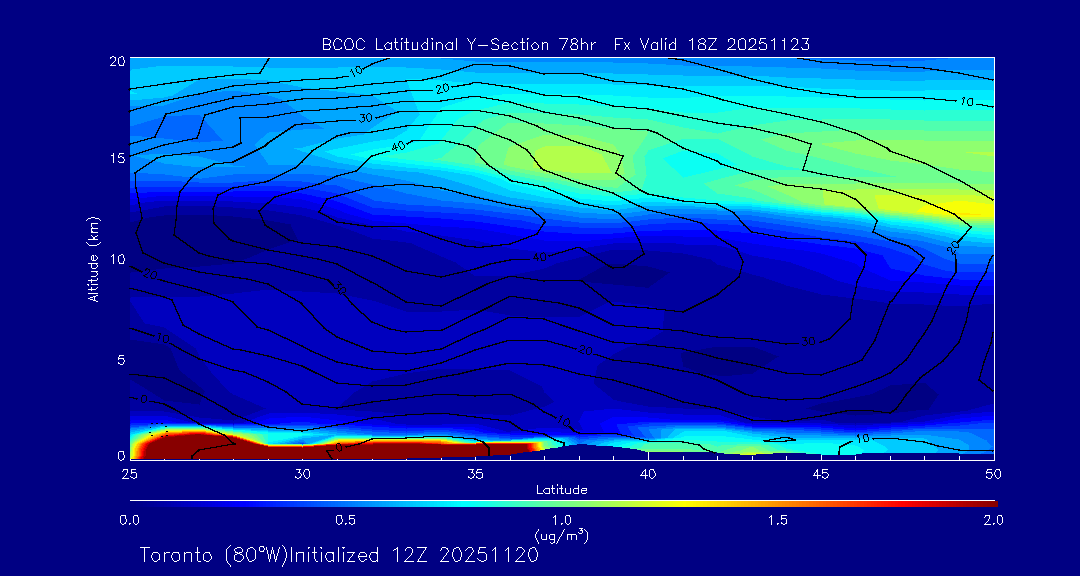Click the plot title 'BCOC Latitudinal Y-Section 78hr'
The height and width of the screenshot is (576, 1080).
click(460, 45)
